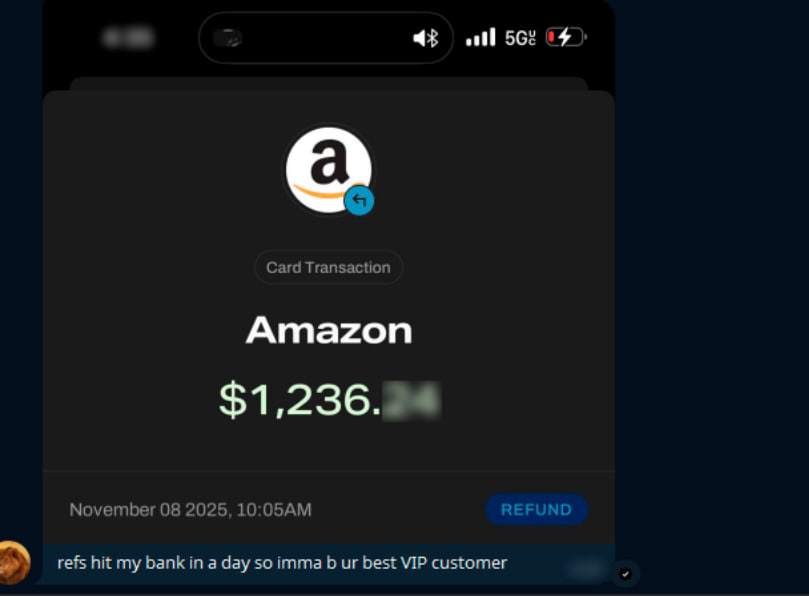Screen dimensions: 809x596
Task: Click the Bluetooth icon in status bar
Action: click(x=432, y=38)
